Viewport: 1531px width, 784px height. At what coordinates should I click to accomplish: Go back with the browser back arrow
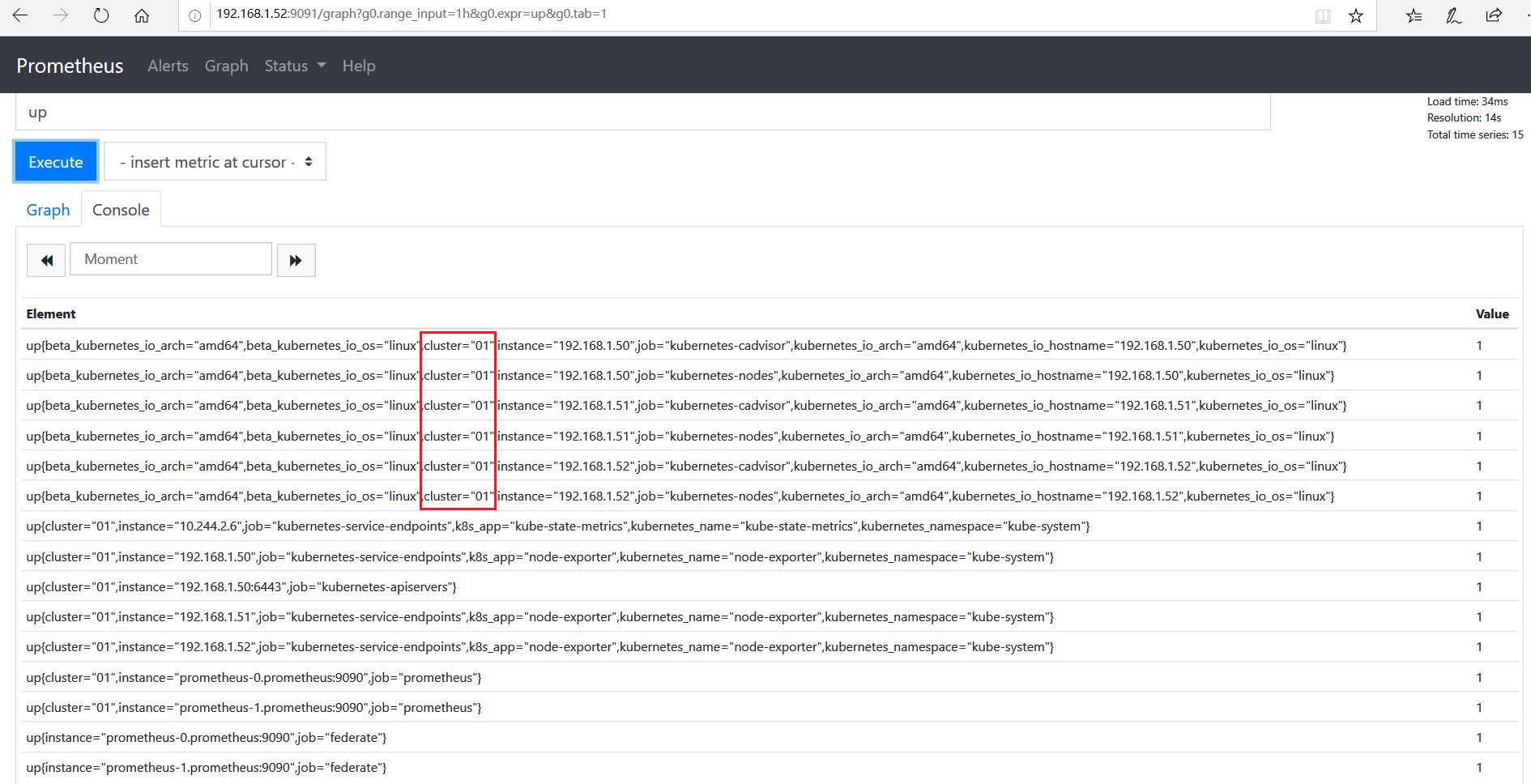coord(20,15)
